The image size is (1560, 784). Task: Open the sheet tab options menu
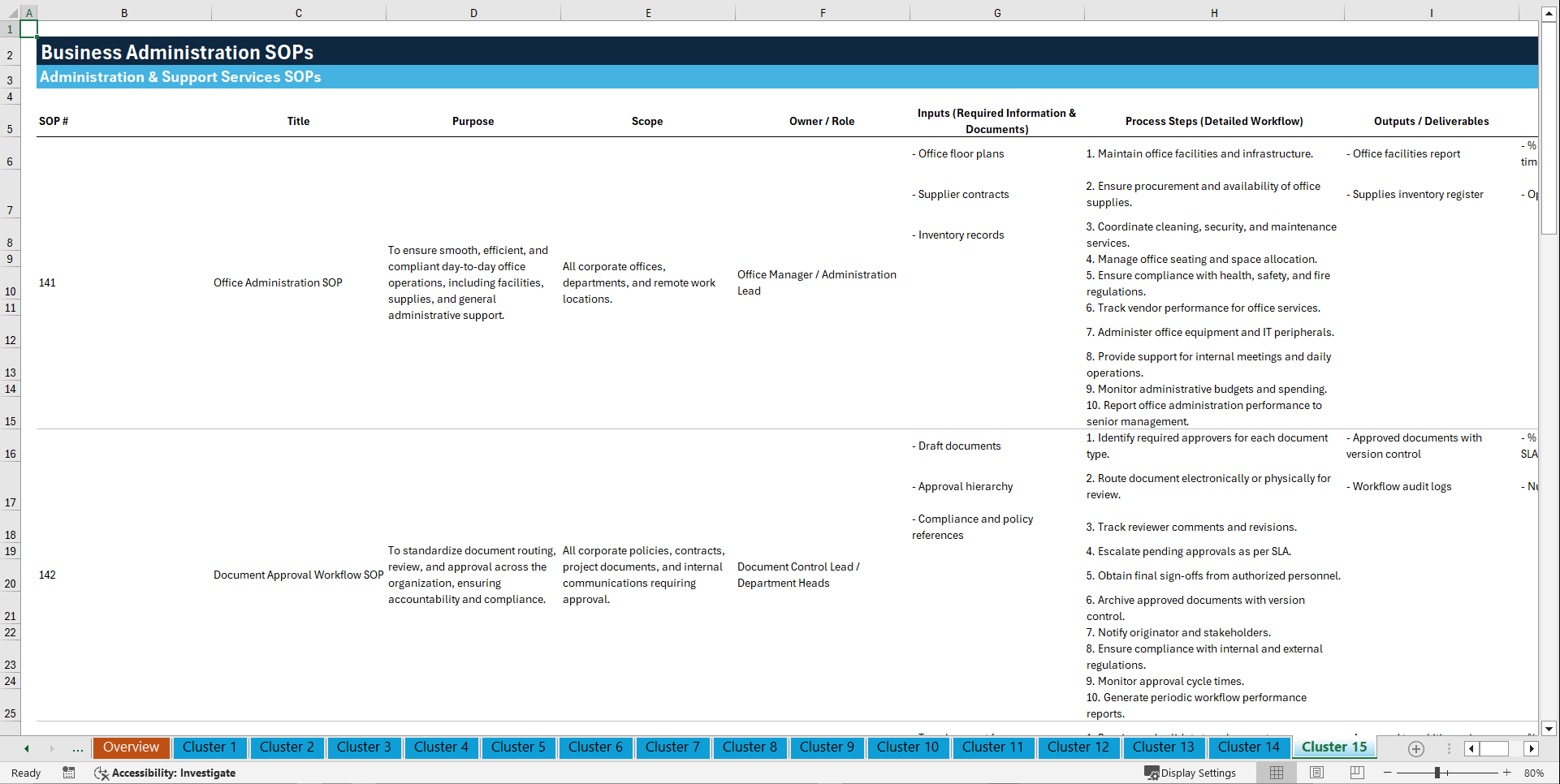tap(1450, 748)
